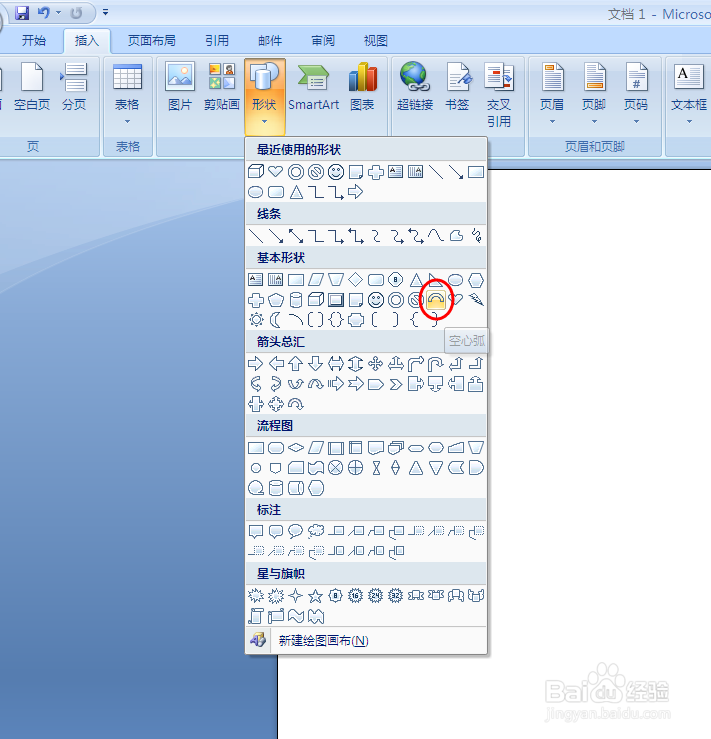Open the undo history dropdown arrow
Viewport: 711px width, 739px height.
point(58,13)
